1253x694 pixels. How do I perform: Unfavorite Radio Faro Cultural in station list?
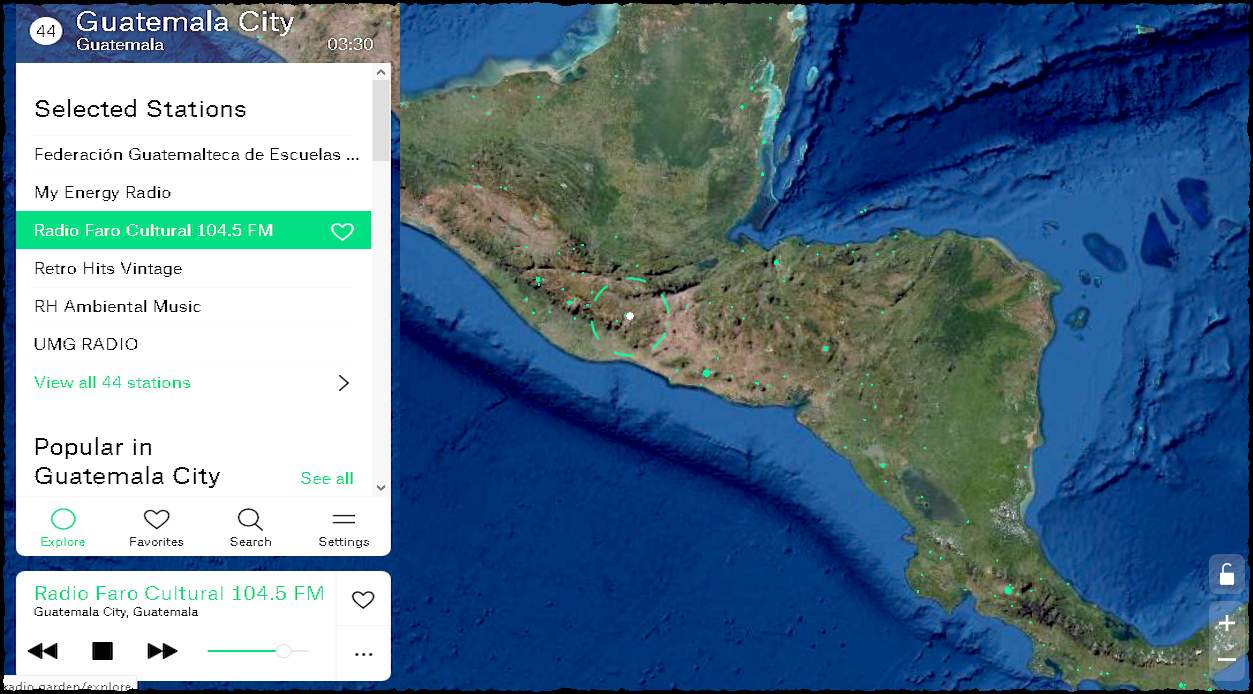tap(342, 231)
